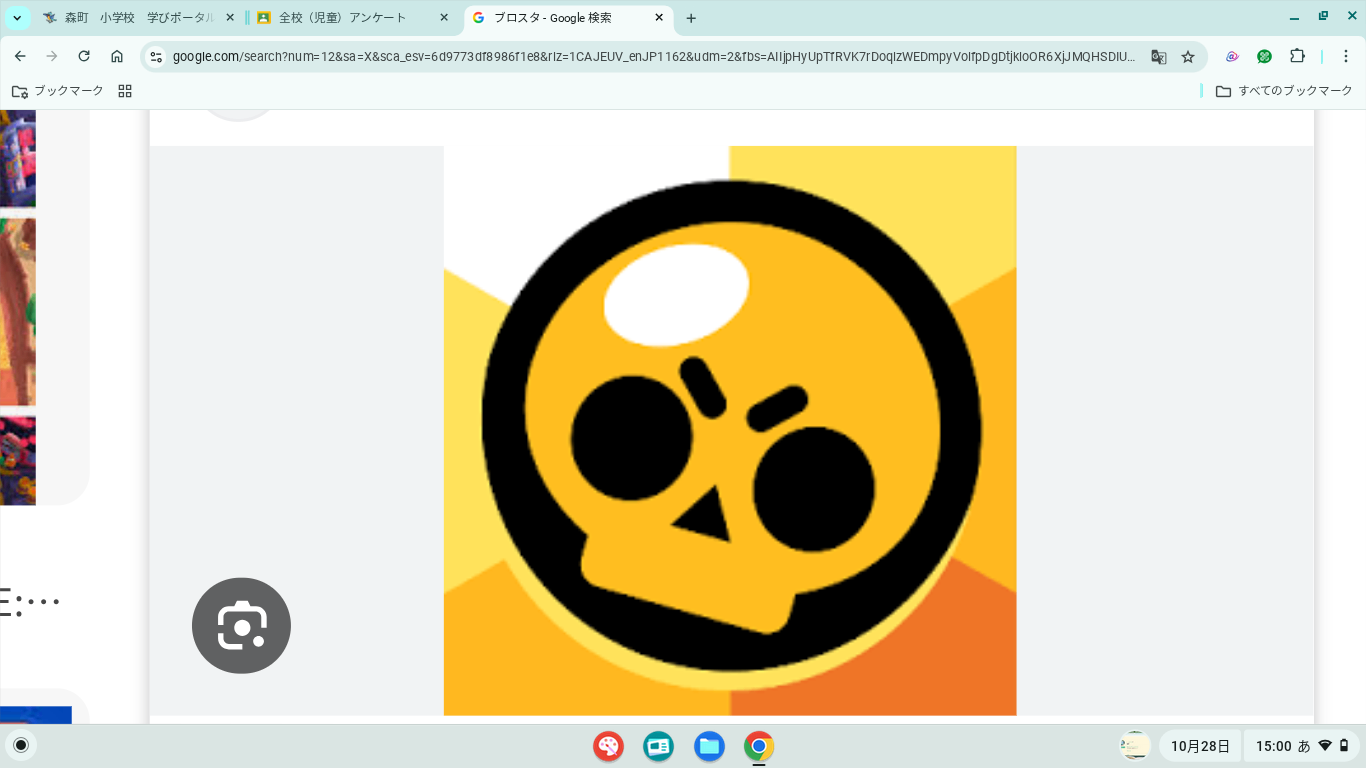The image size is (1366, 768).
Task: Open the Chrome extensions puzzle icon
Action: coord(1297,57)
